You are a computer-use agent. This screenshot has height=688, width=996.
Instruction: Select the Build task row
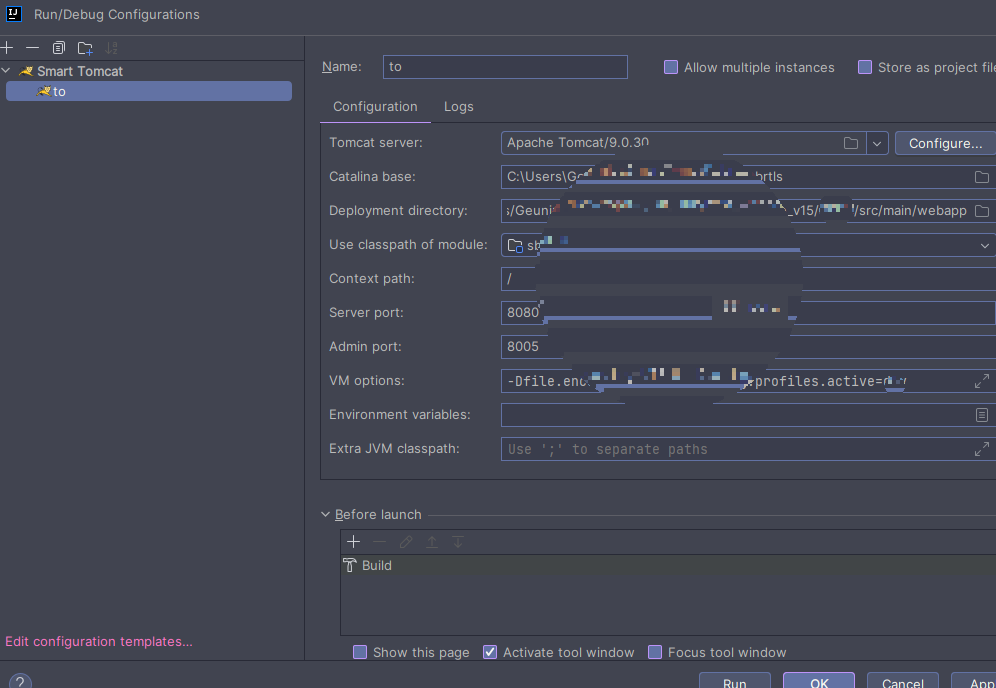tap(668, 565)
